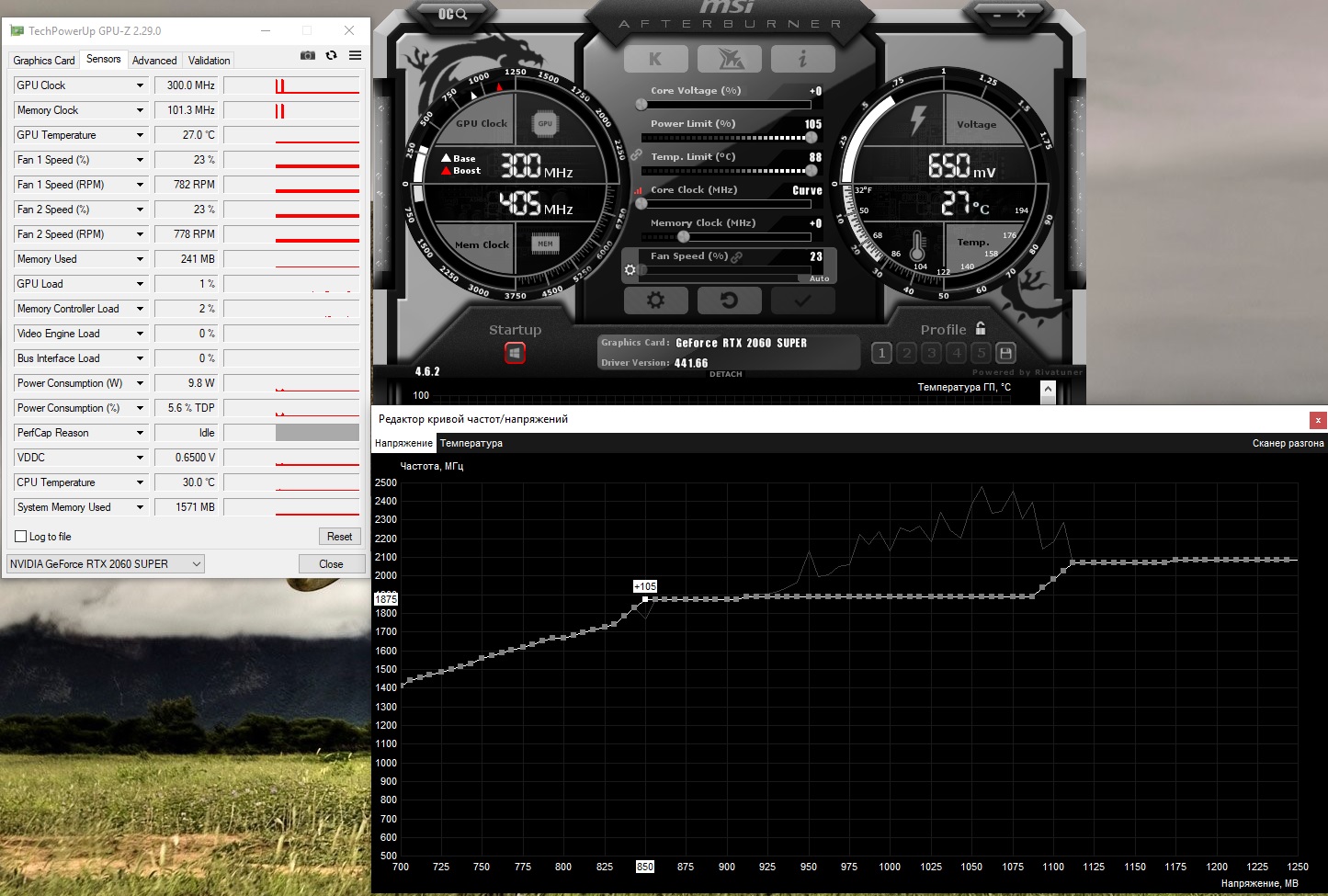Load profile slot 1 in Afterburner
Viewport: 1328px width, 896px height.
[x=881, y=353]
